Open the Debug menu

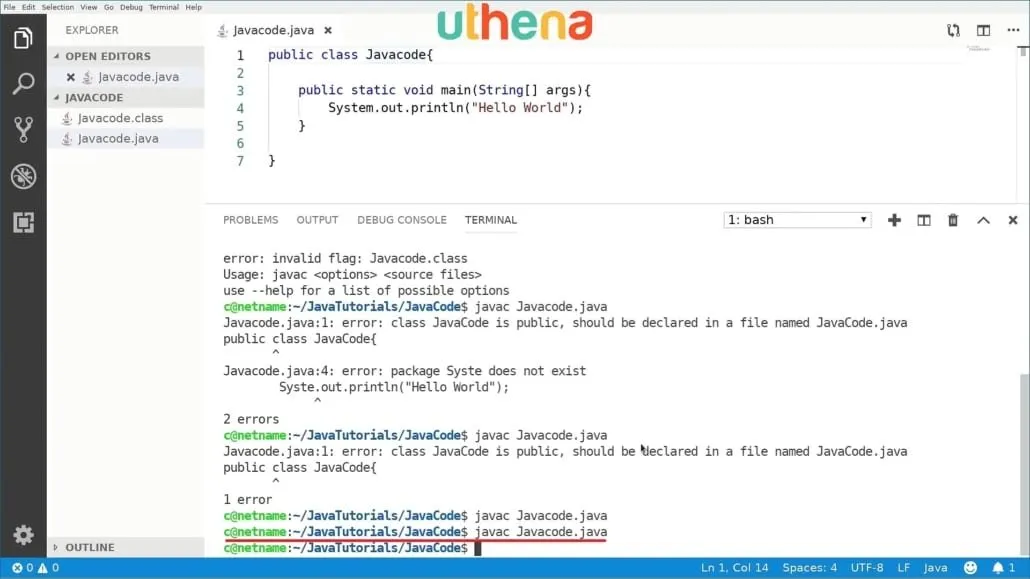(x=131, y=7)
